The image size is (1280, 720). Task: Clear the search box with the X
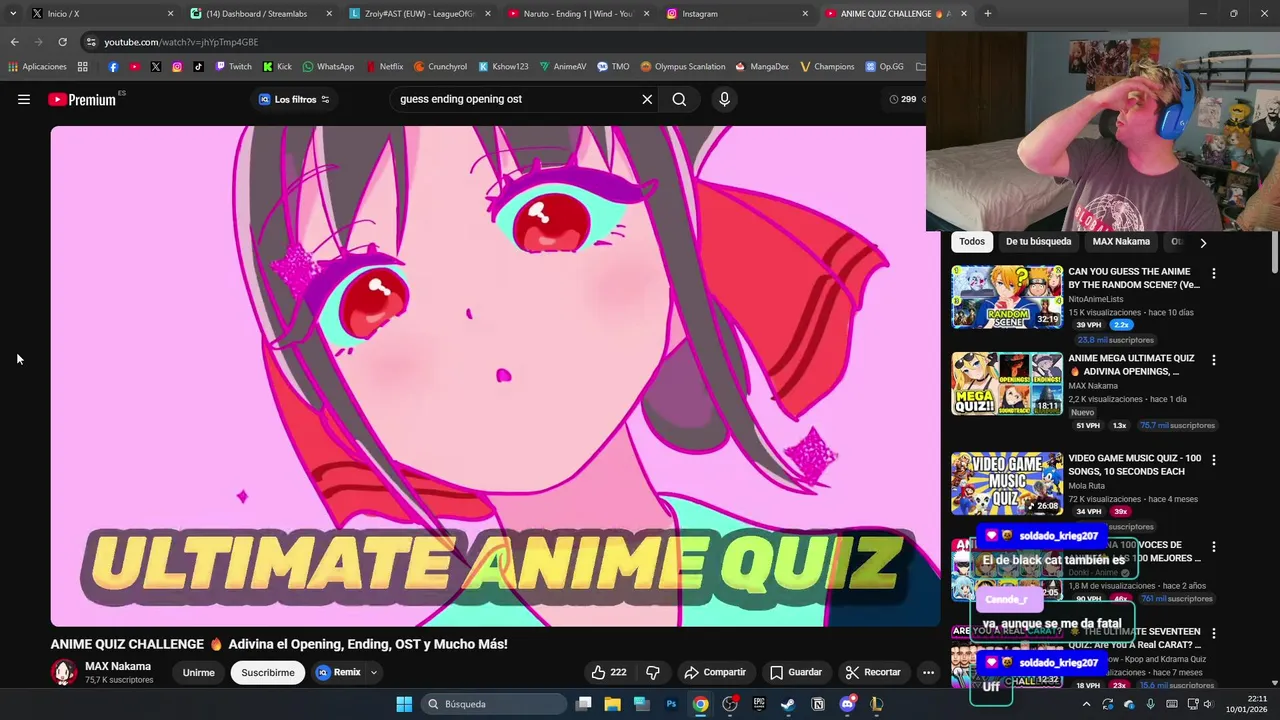pyautogui.click(x=647, y=99)
